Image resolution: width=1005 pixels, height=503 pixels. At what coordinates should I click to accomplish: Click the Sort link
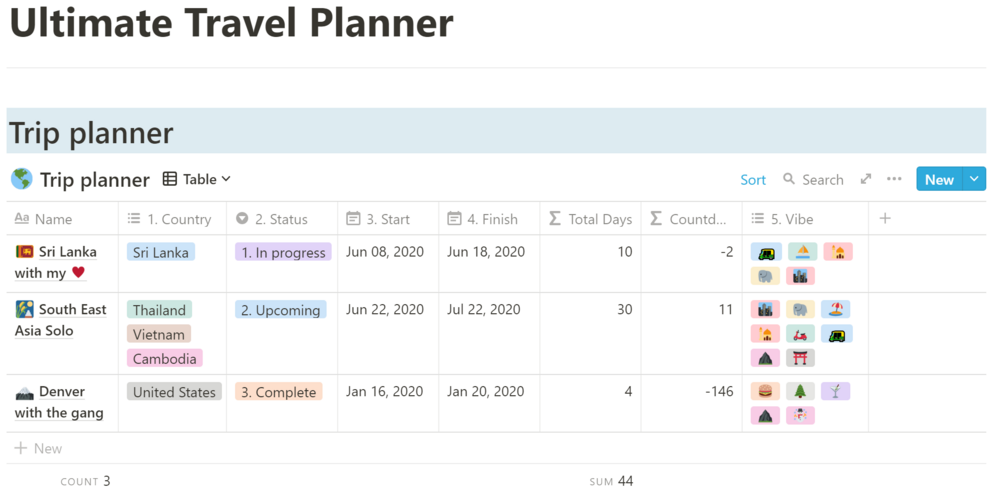click(753, 180)
